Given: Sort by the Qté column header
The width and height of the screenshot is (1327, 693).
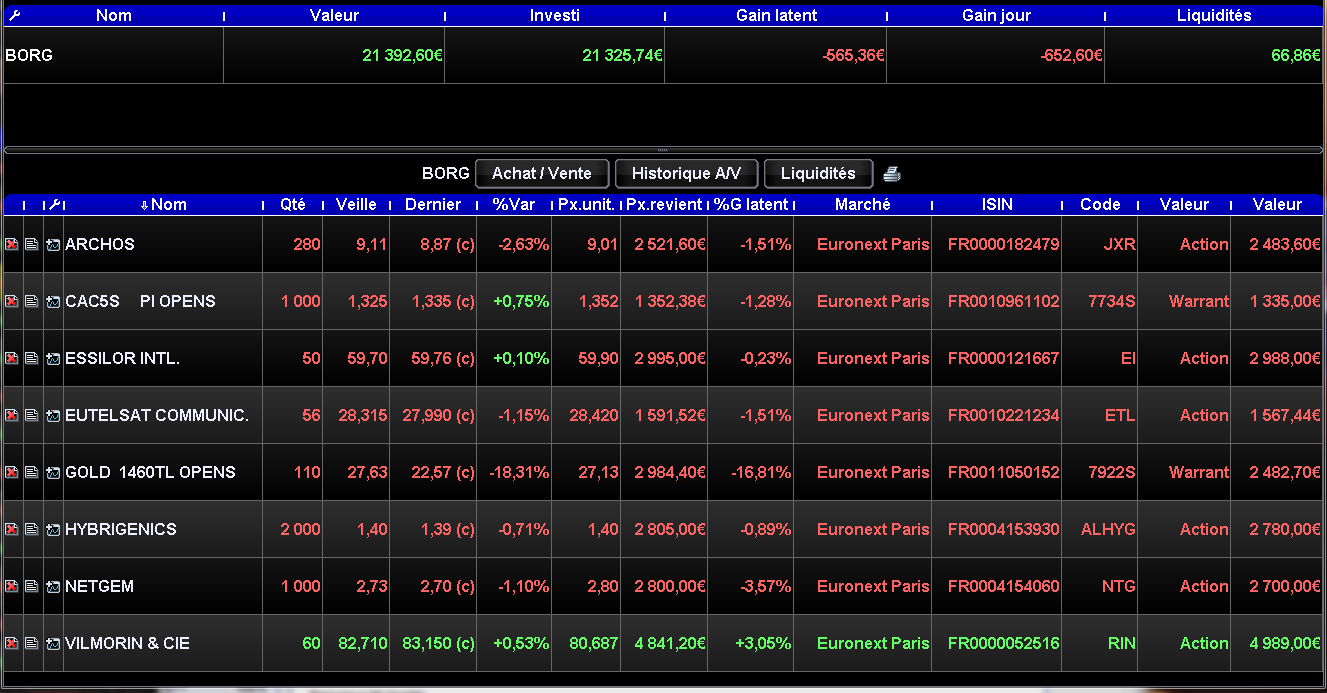Looking at the screenshot, I should (293, 204).
